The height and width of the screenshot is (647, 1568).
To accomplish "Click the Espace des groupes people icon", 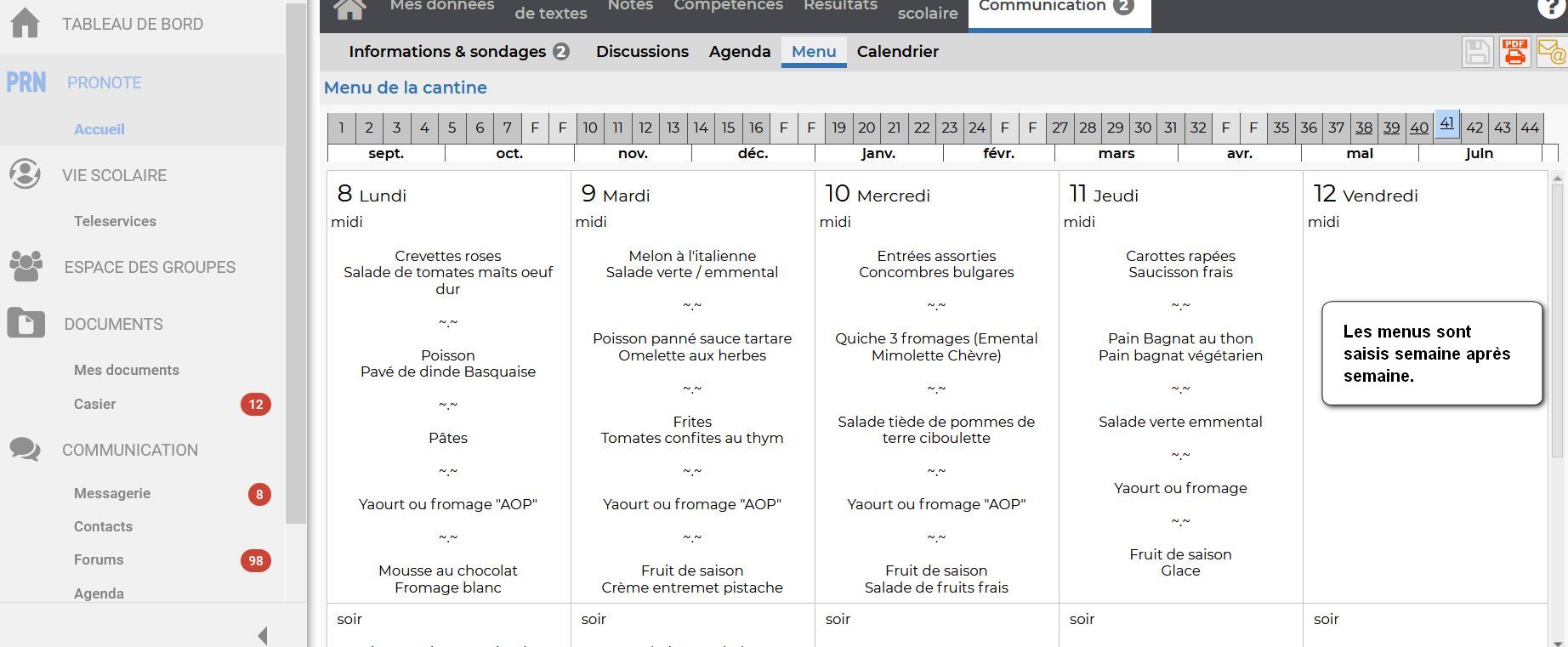I will 26,266.
